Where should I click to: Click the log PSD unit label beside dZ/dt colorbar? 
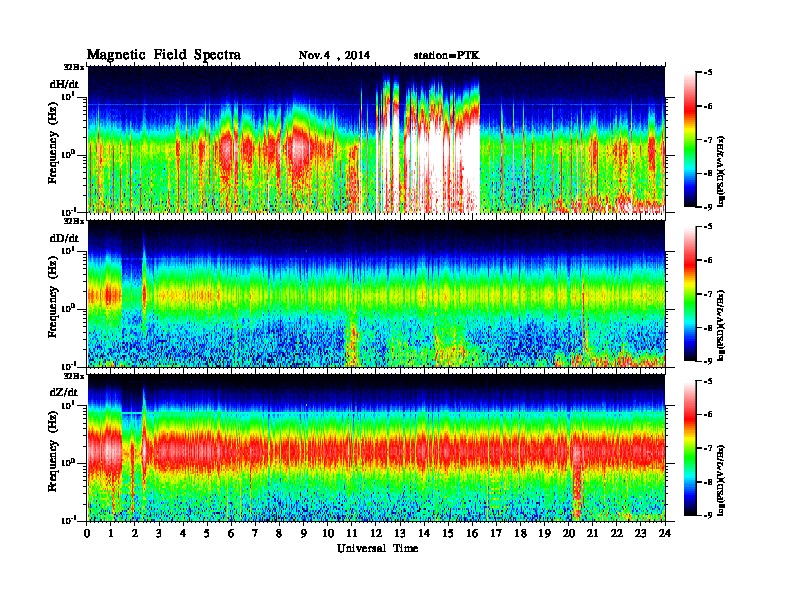pos(721,479)
